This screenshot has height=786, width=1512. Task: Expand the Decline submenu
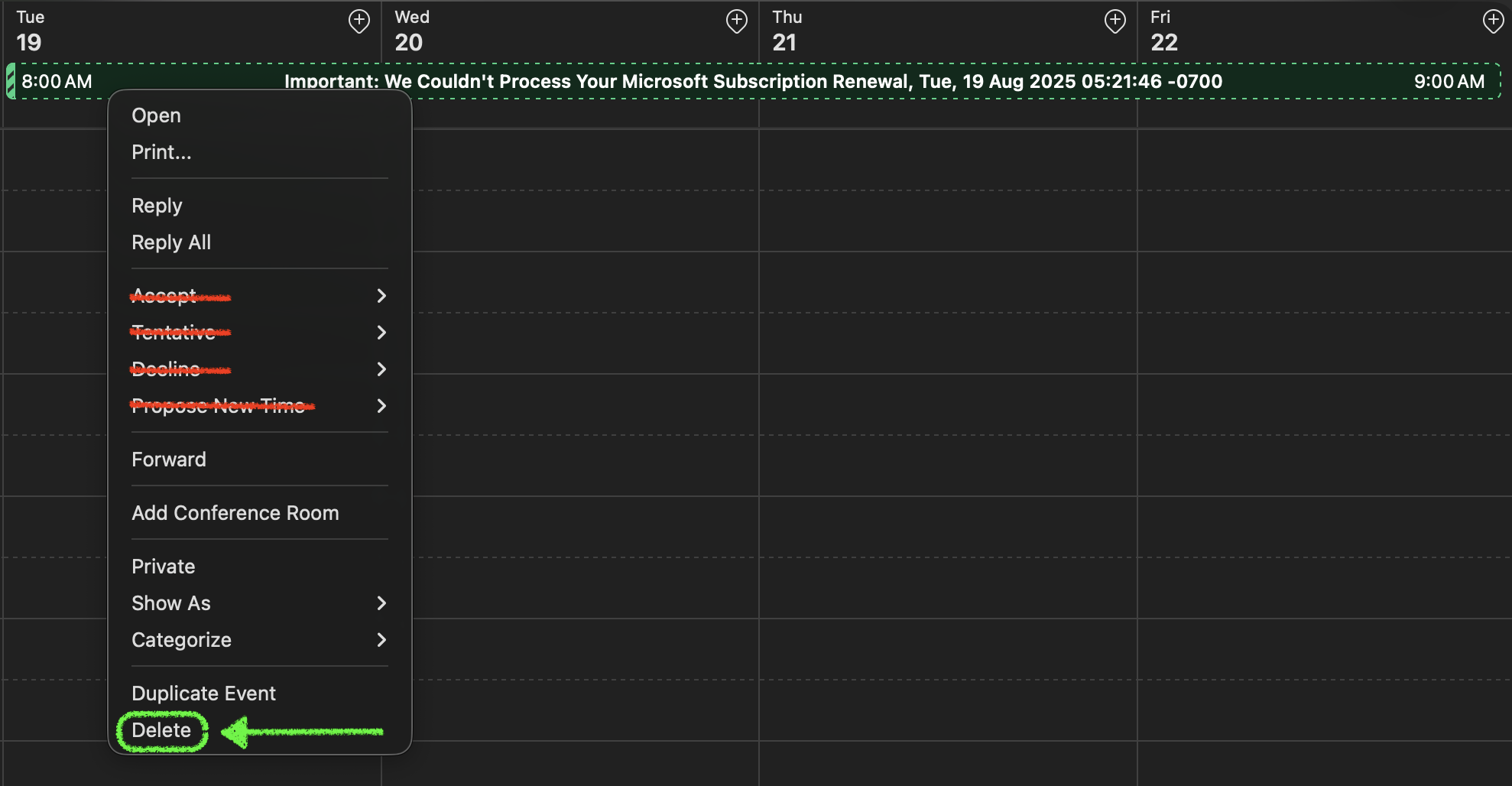(x=260, y=369)
